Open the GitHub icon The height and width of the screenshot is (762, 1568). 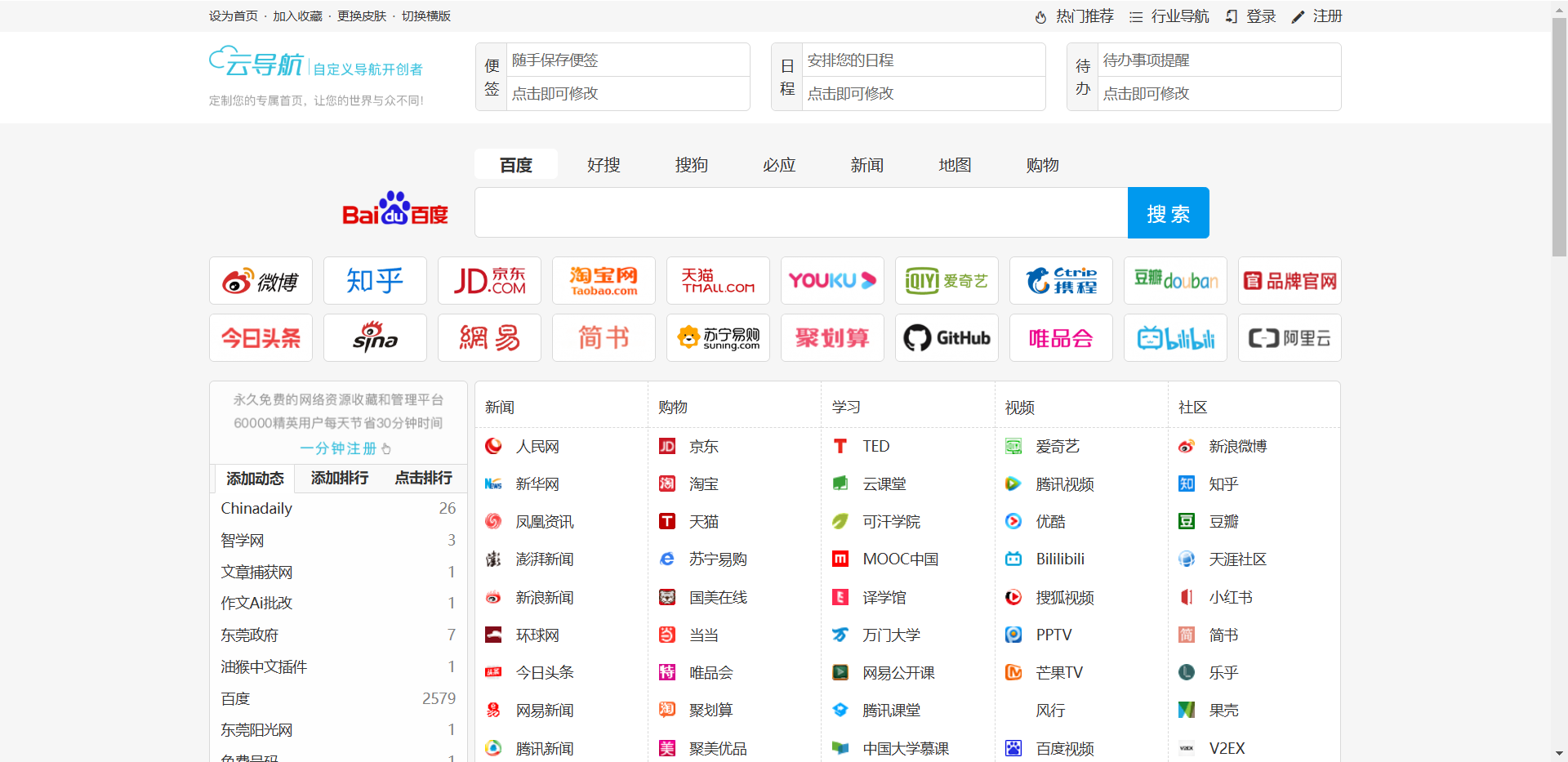click(946, 337)
